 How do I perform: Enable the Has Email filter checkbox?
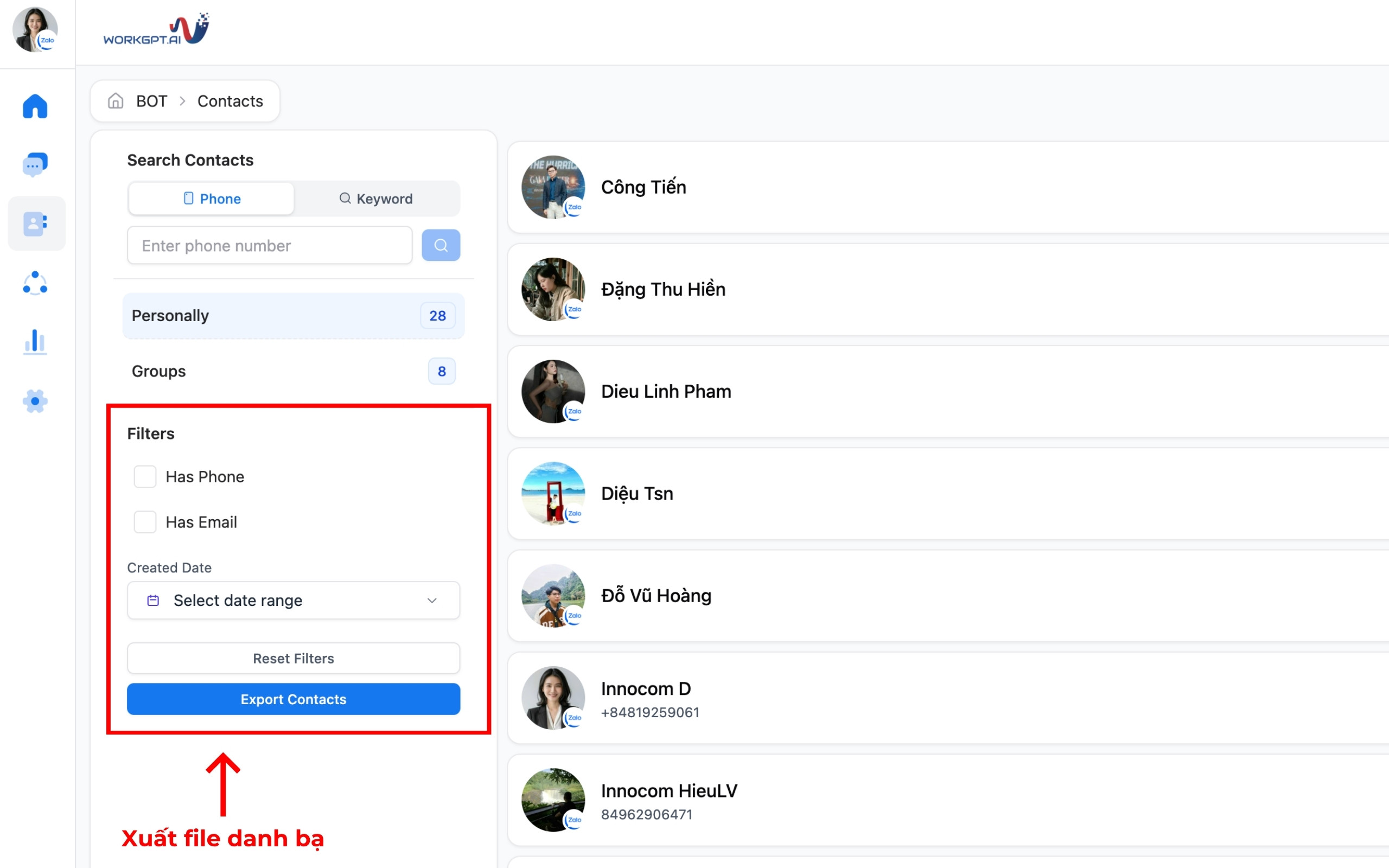pos(145,522)
